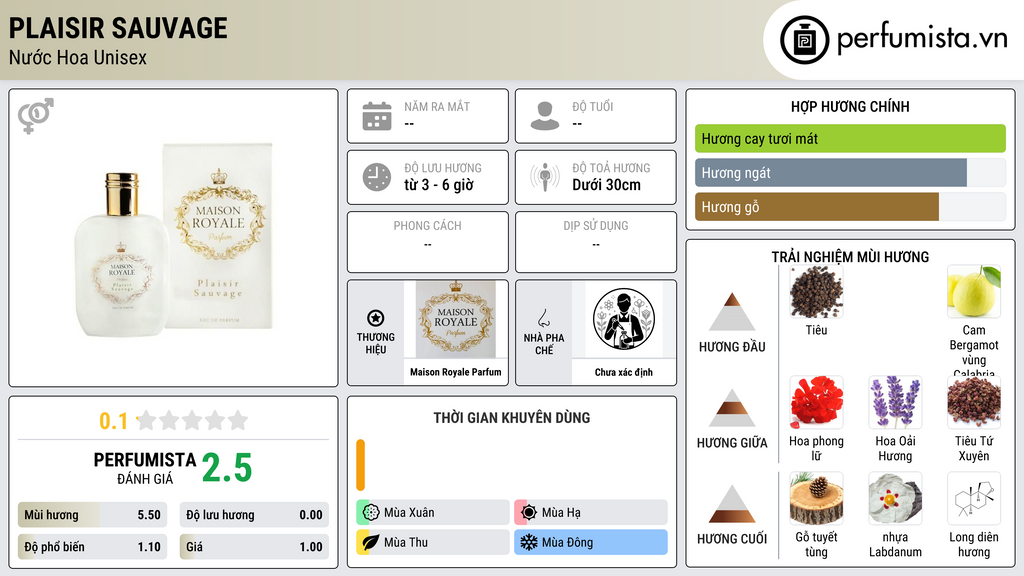Image resolution: width=1024 pixels, height=576 pixels.
Task: Click the Hương cay tươi mát accord bar
Action: [x=850, y=138]
